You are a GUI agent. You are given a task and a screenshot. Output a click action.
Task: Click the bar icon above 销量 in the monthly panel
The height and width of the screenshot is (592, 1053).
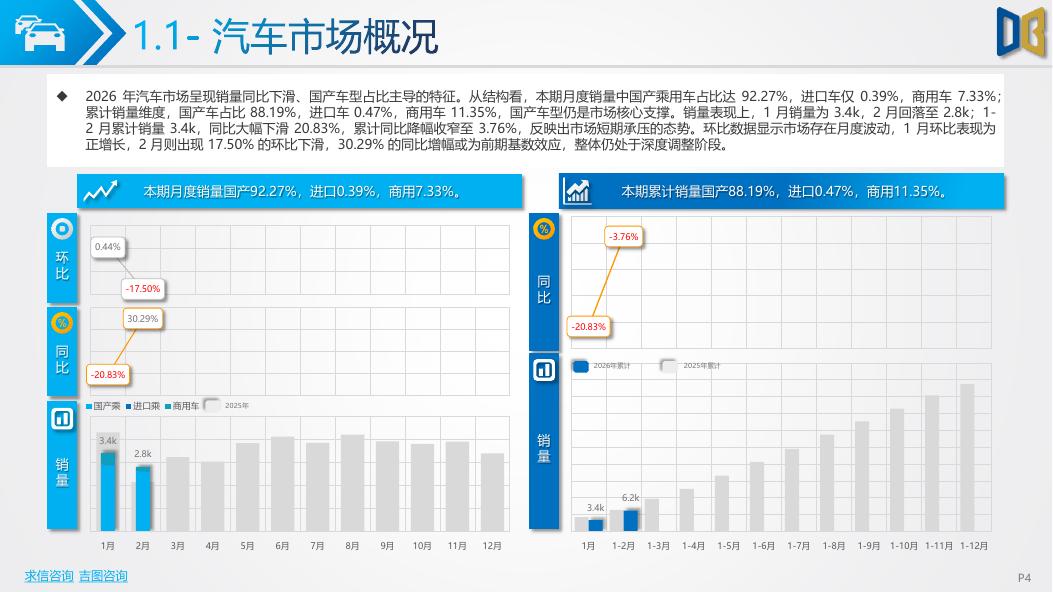62,419
